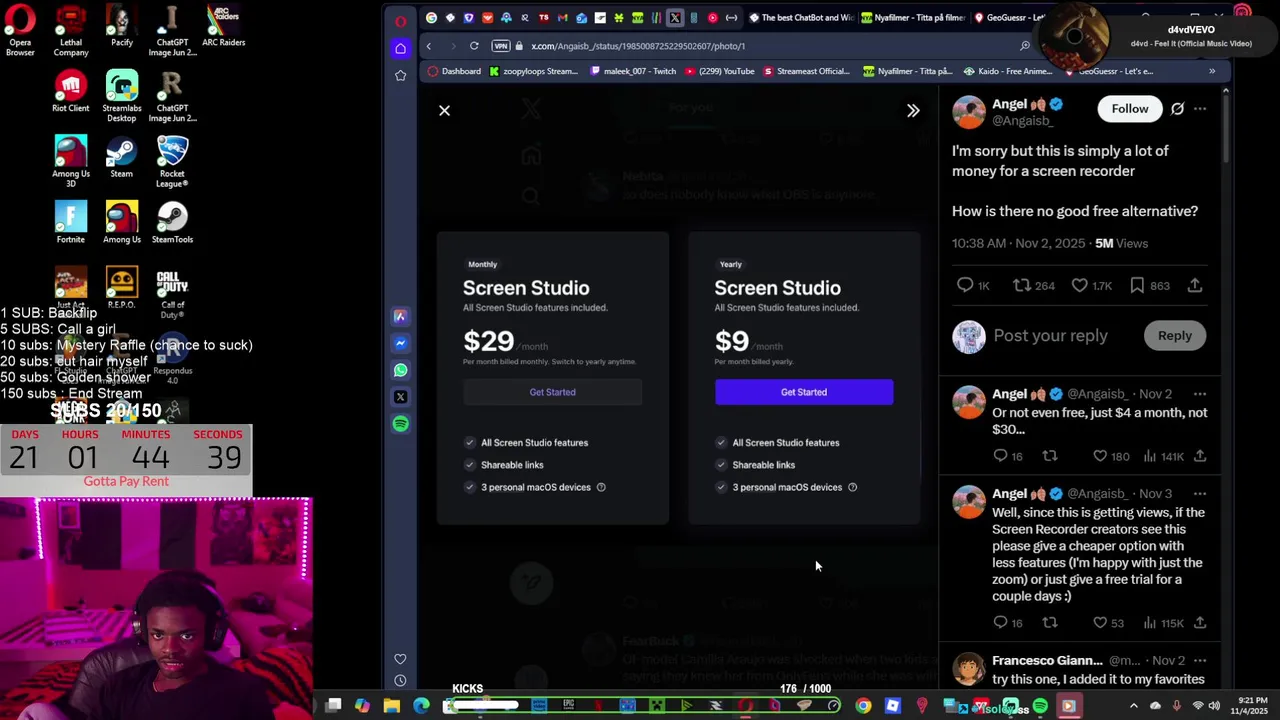Open the Steam desktop shortcut
This screenshot has height=720, width=1280.
(x=121, y=157)
